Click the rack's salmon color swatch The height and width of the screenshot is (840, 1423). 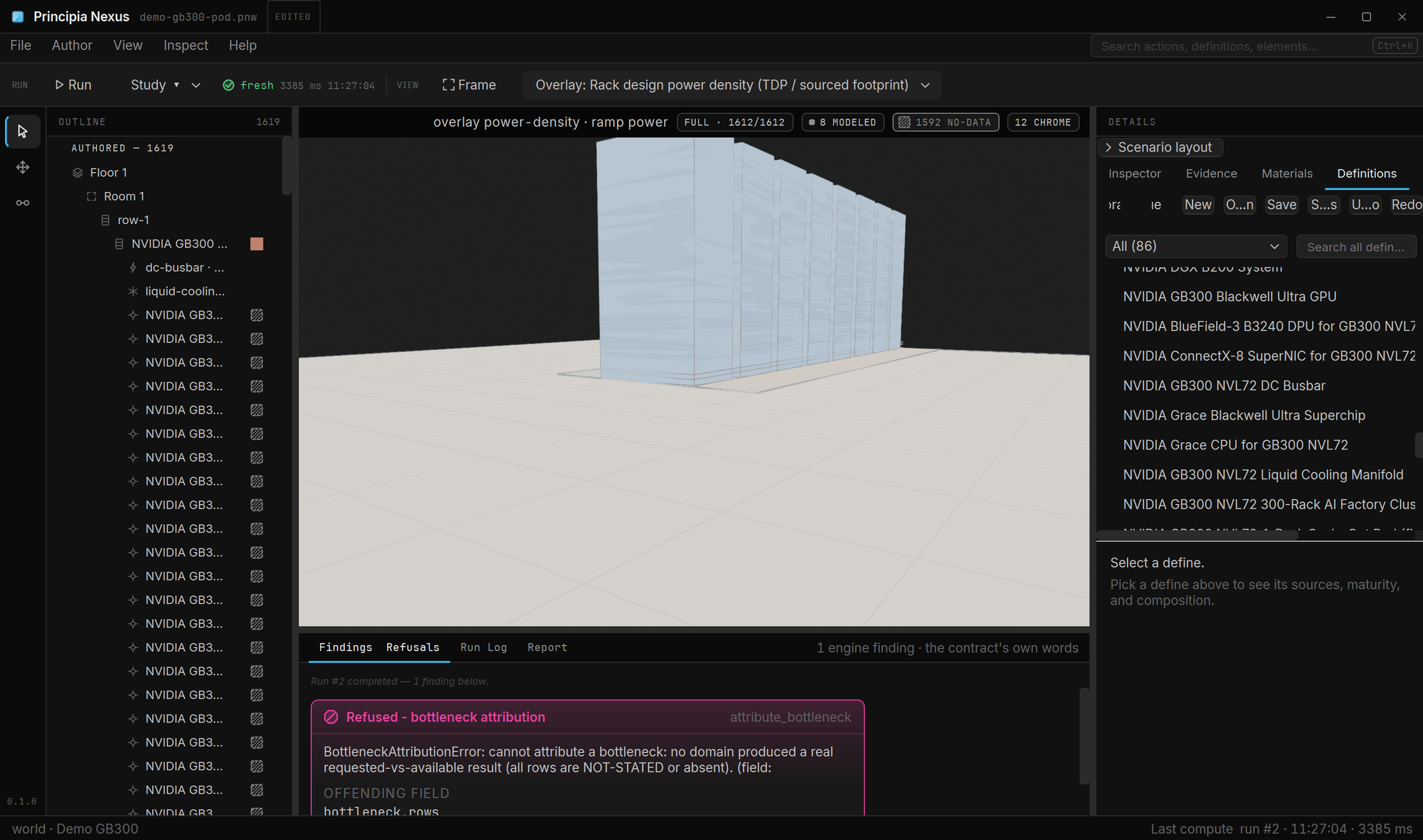click(x=257, y=244)
